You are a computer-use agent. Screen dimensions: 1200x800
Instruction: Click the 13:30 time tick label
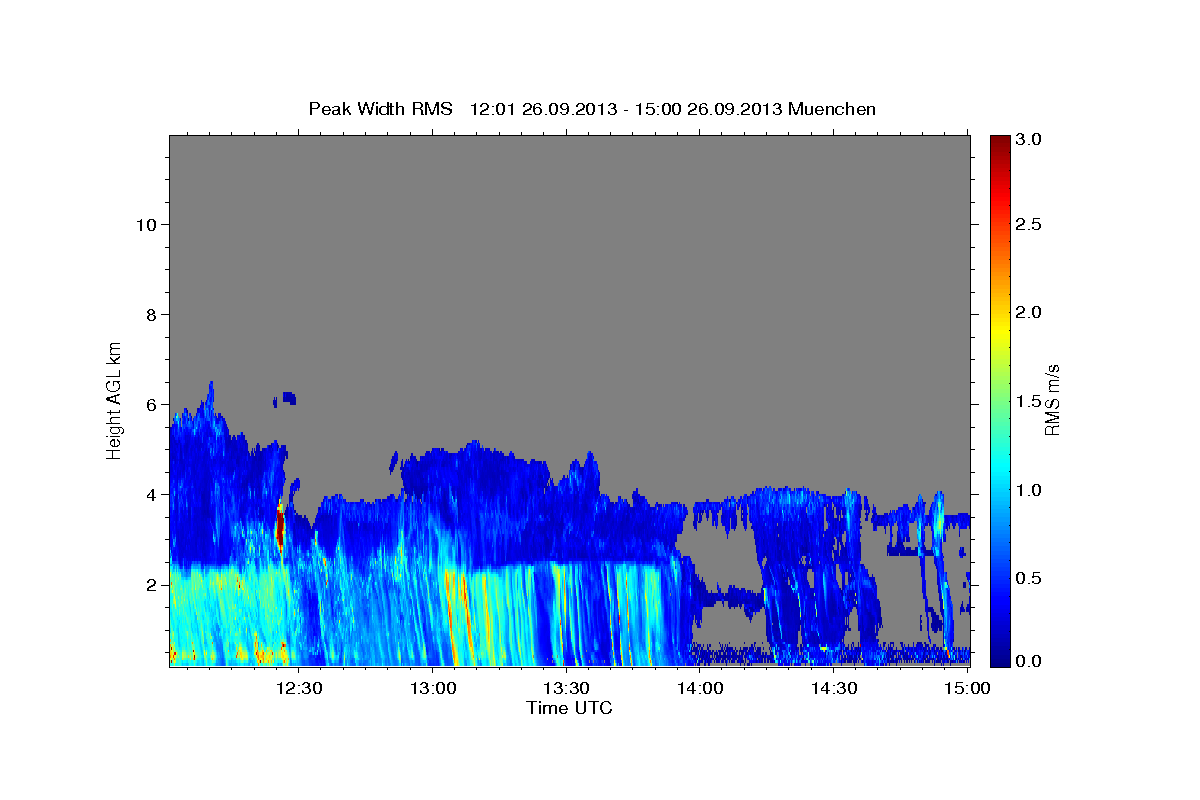click(x=566, y=688)
